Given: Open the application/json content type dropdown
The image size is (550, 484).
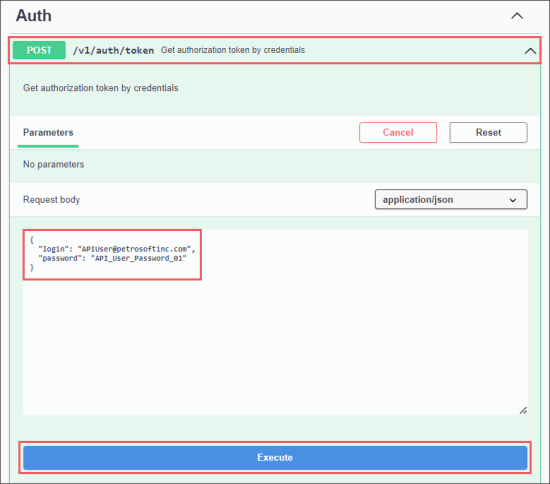Looking at the screenshot, I should click(451, 200).
